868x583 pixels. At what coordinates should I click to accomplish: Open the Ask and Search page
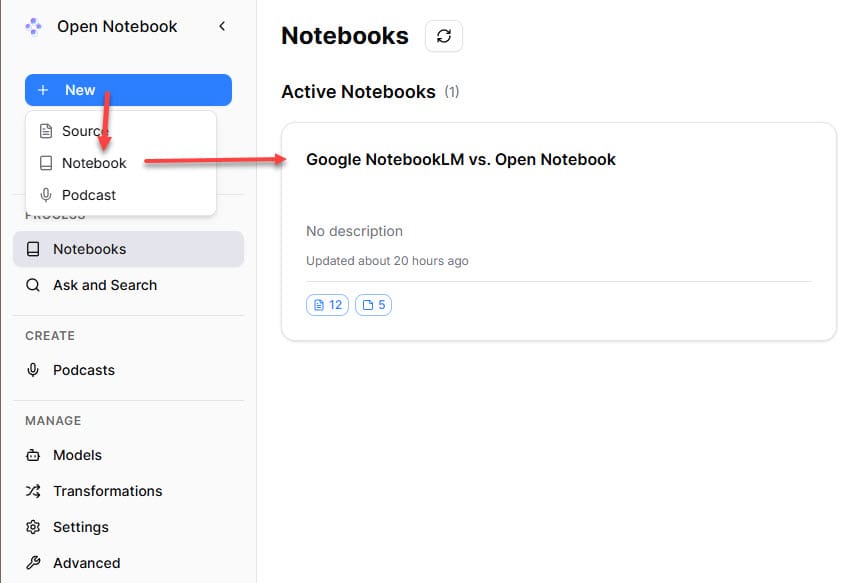[x=105, y=285]
